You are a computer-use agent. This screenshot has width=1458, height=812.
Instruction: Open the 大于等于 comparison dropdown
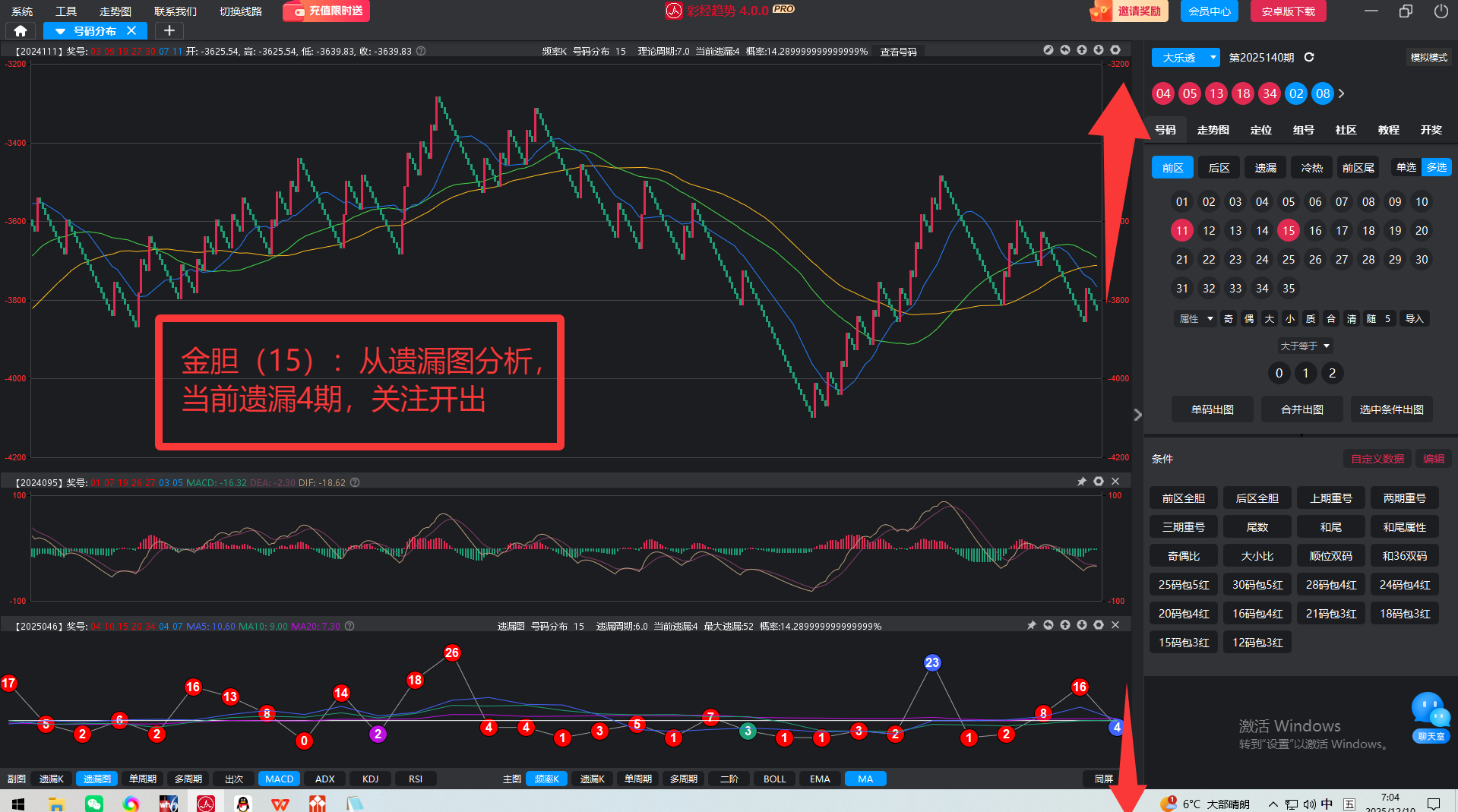click(x=1305, y=346)
